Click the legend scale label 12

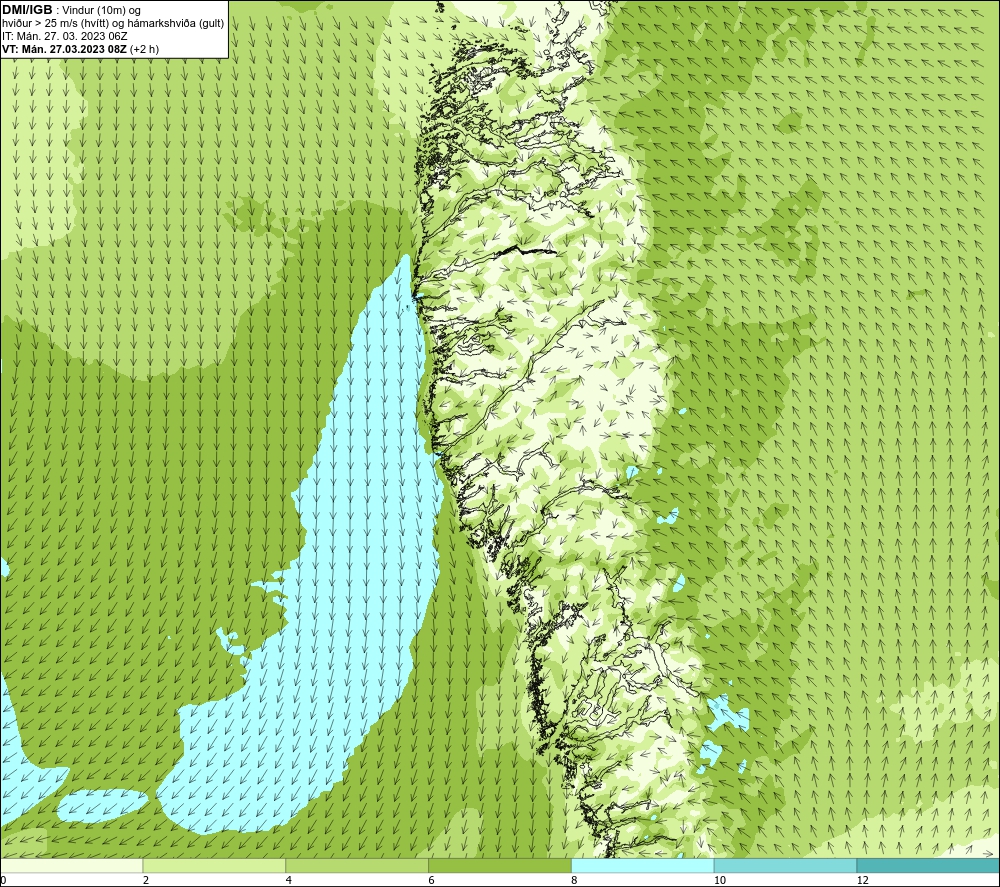pos(862,880)
